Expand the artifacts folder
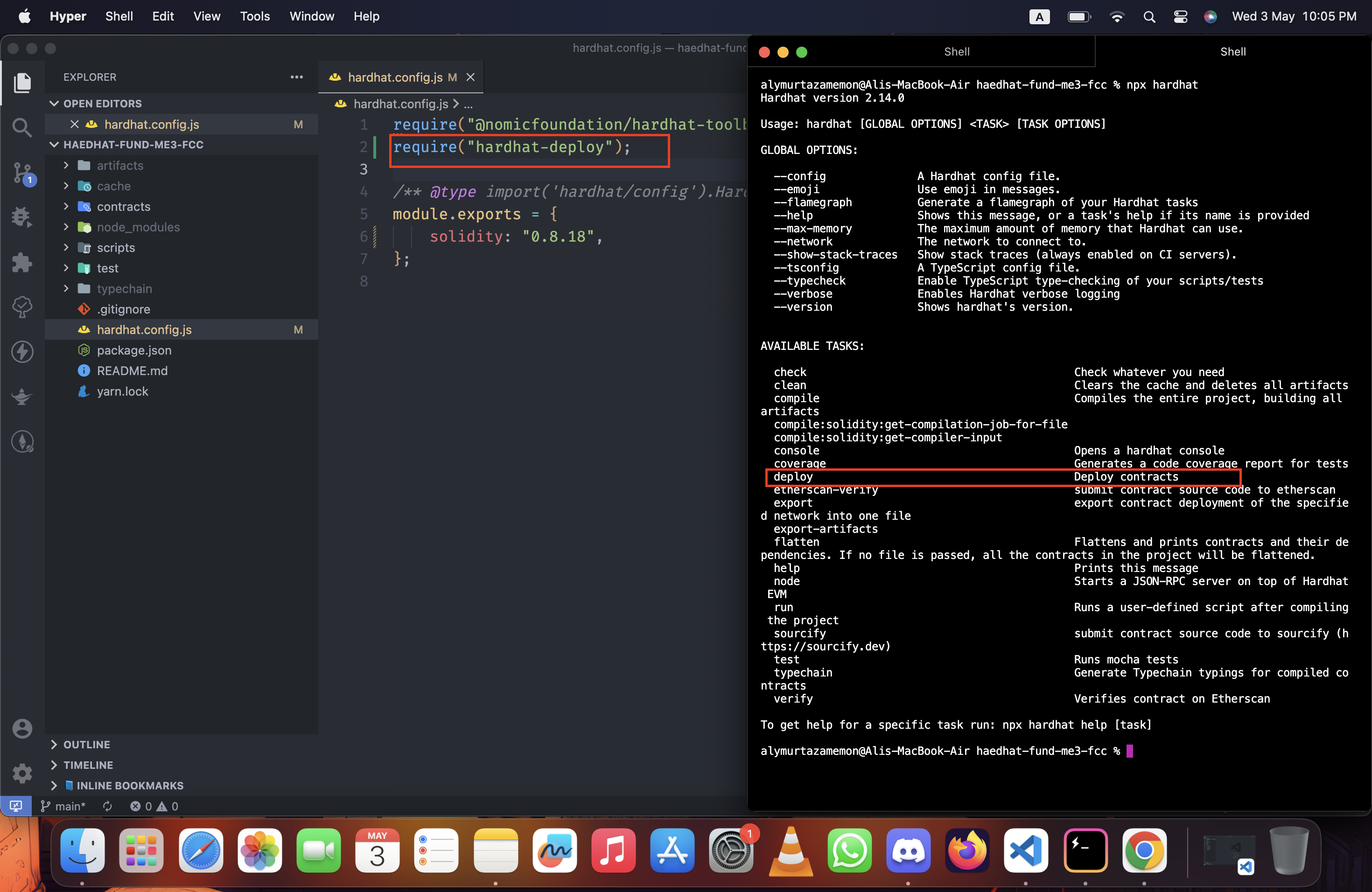The width and height of the screenshot is (1372, 892). (x=181, y=165)
